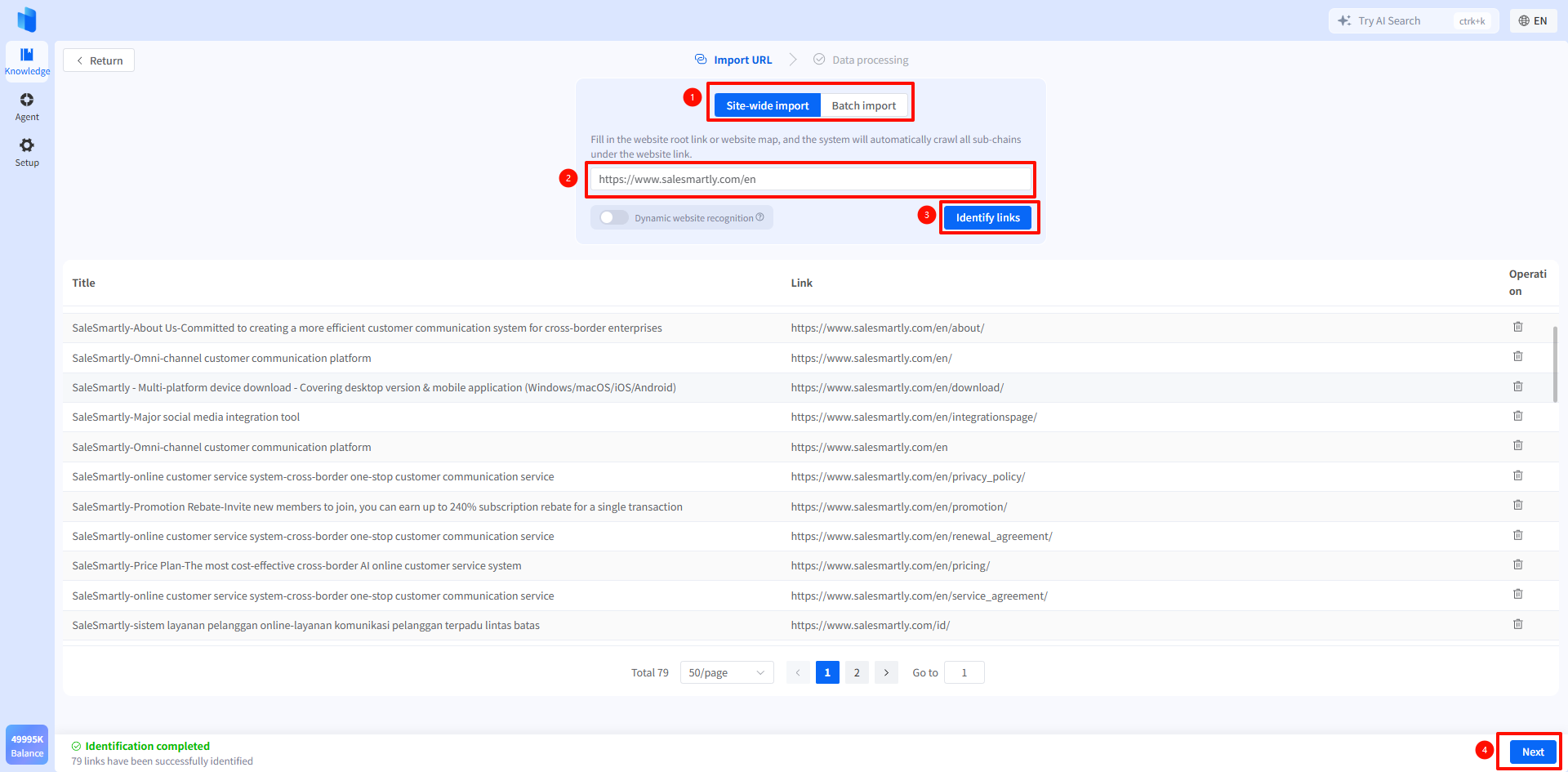Image resolution: width=1568 pixels, height=772 pixels.
Task: Switch to the Batch import tab
Action: 863,105
